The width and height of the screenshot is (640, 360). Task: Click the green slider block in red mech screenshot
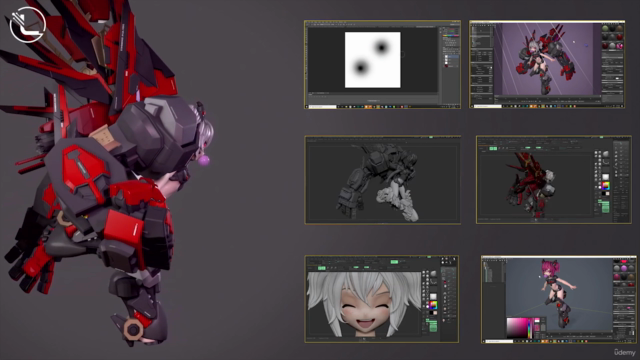[606, 209]
